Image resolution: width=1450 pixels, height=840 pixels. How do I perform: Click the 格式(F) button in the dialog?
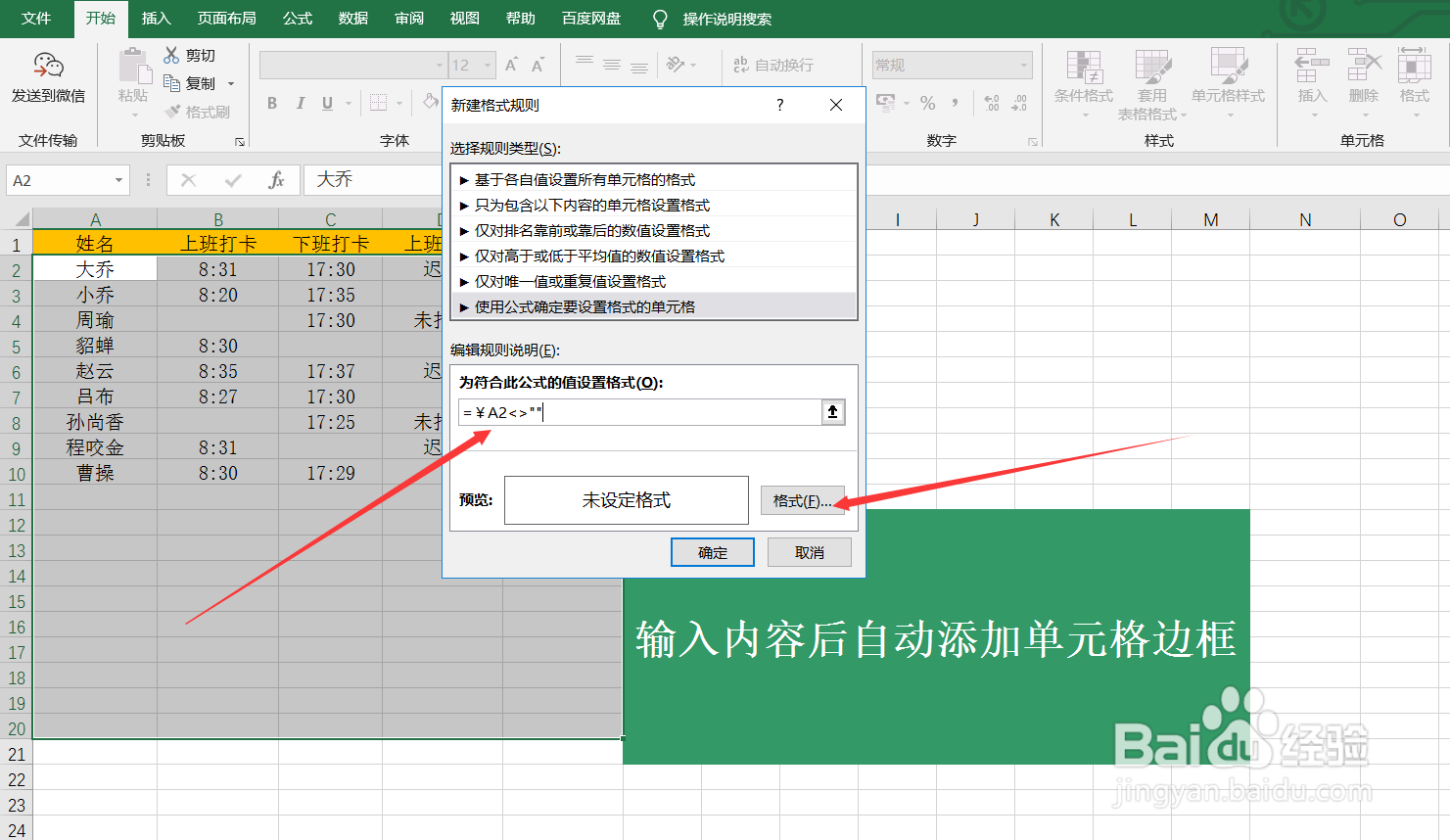click(x=802, y=499)
